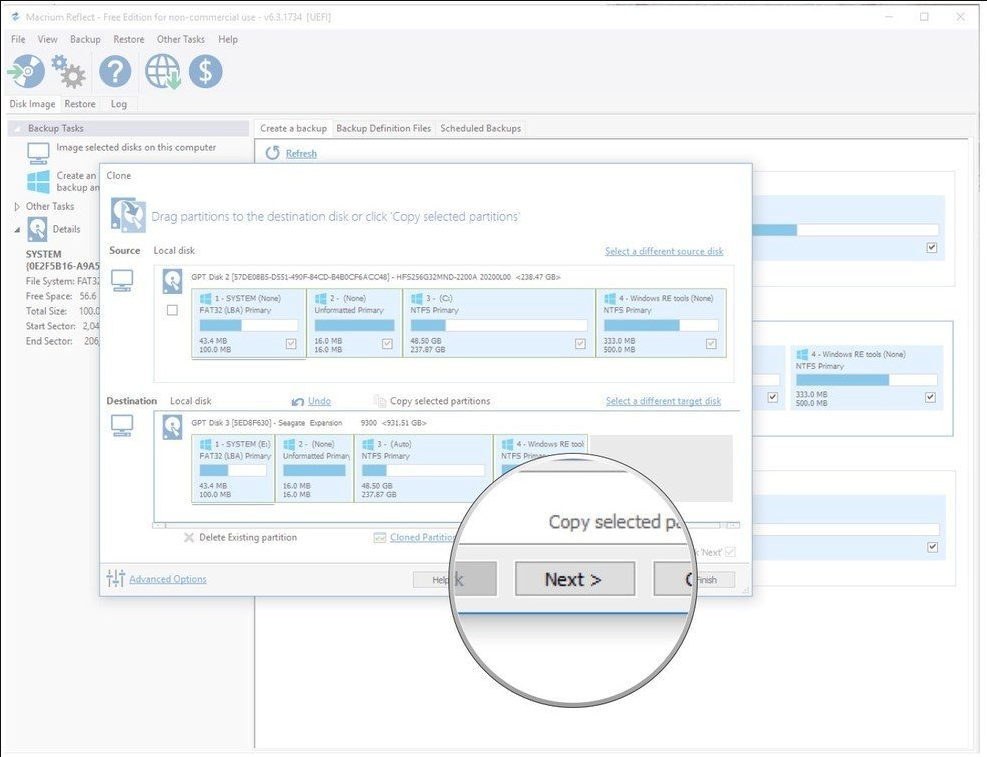987x757 pixels.
Task: Click the GPT Disk 3 hard drive icon
Action: point(172,427)
